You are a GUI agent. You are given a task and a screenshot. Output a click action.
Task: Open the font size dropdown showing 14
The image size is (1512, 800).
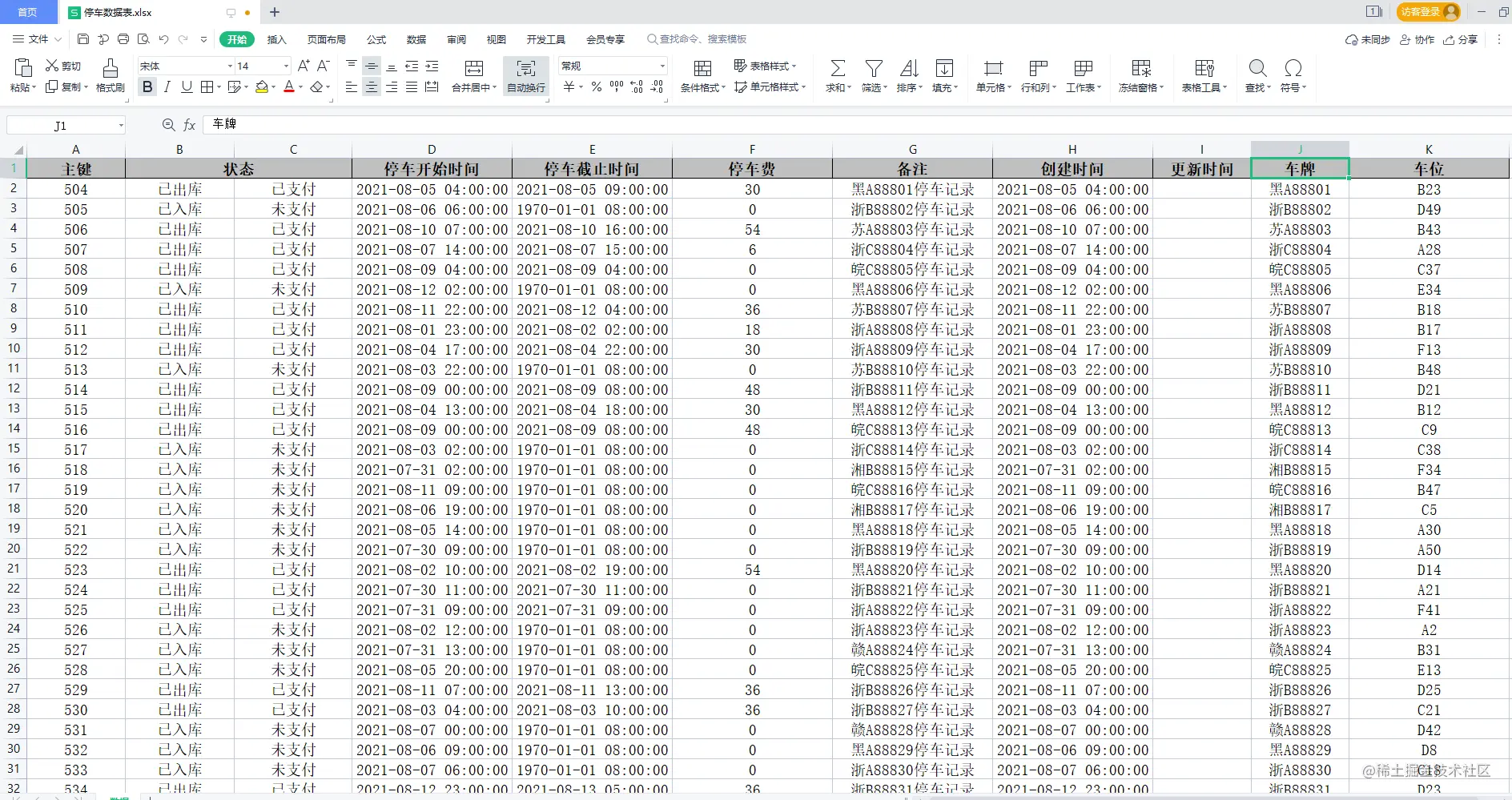[286, 66]
